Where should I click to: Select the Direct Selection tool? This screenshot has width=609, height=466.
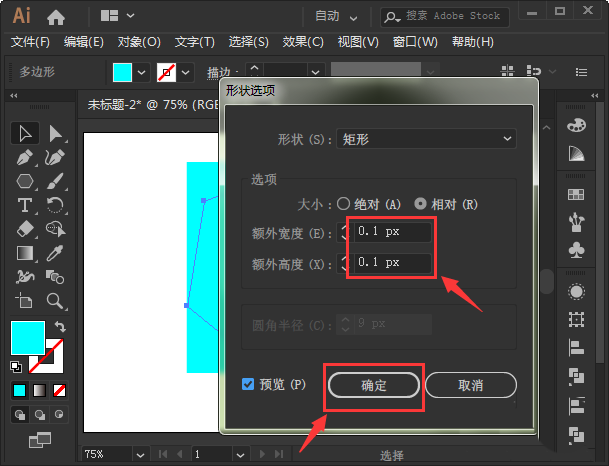coord(56,134)
